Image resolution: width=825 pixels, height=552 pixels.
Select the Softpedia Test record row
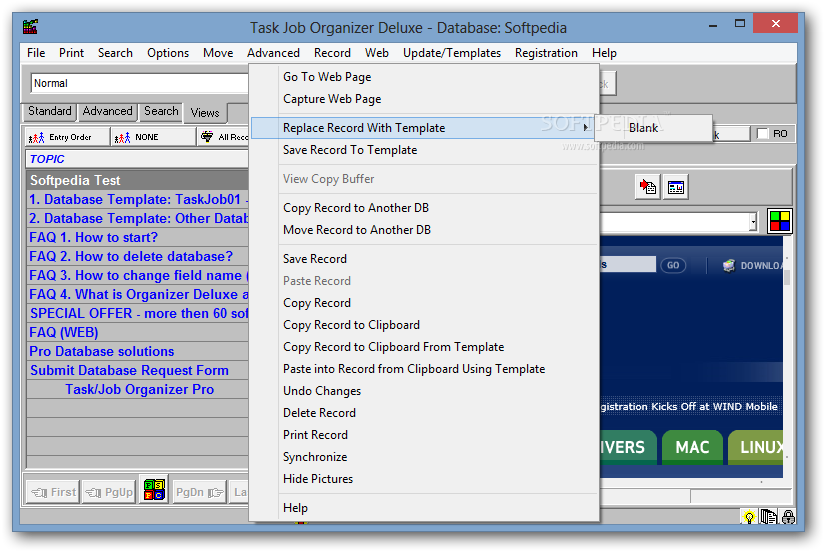click(137, 180)
